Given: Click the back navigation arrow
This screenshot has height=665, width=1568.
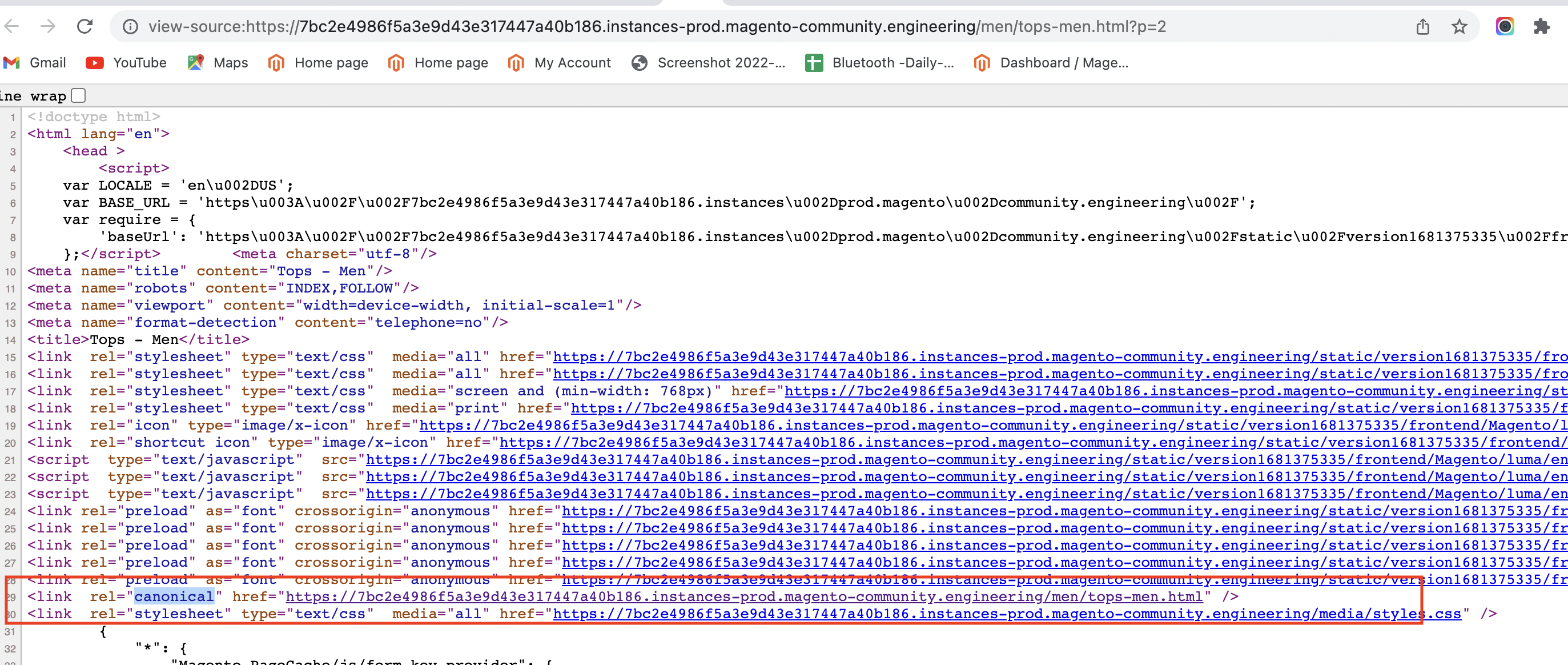Looking at the screenshot, I should coord(12,26).
